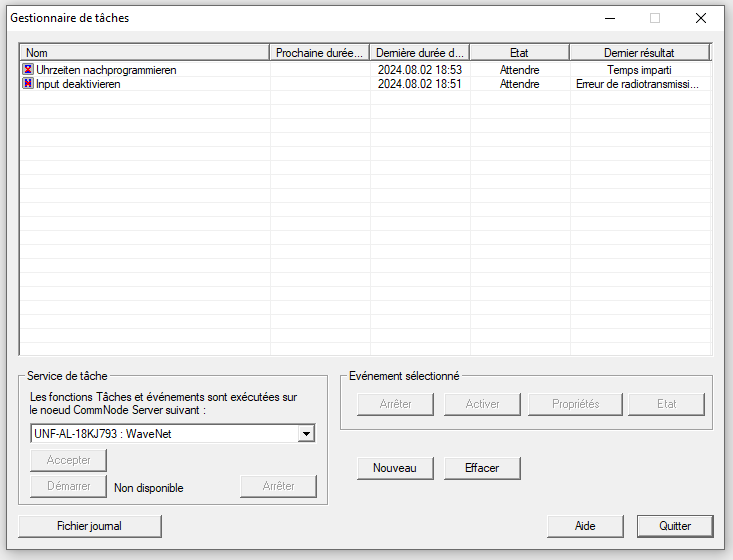Exit using the Quitter button
The height and width of the screenshot is (560, 733).
675,526
